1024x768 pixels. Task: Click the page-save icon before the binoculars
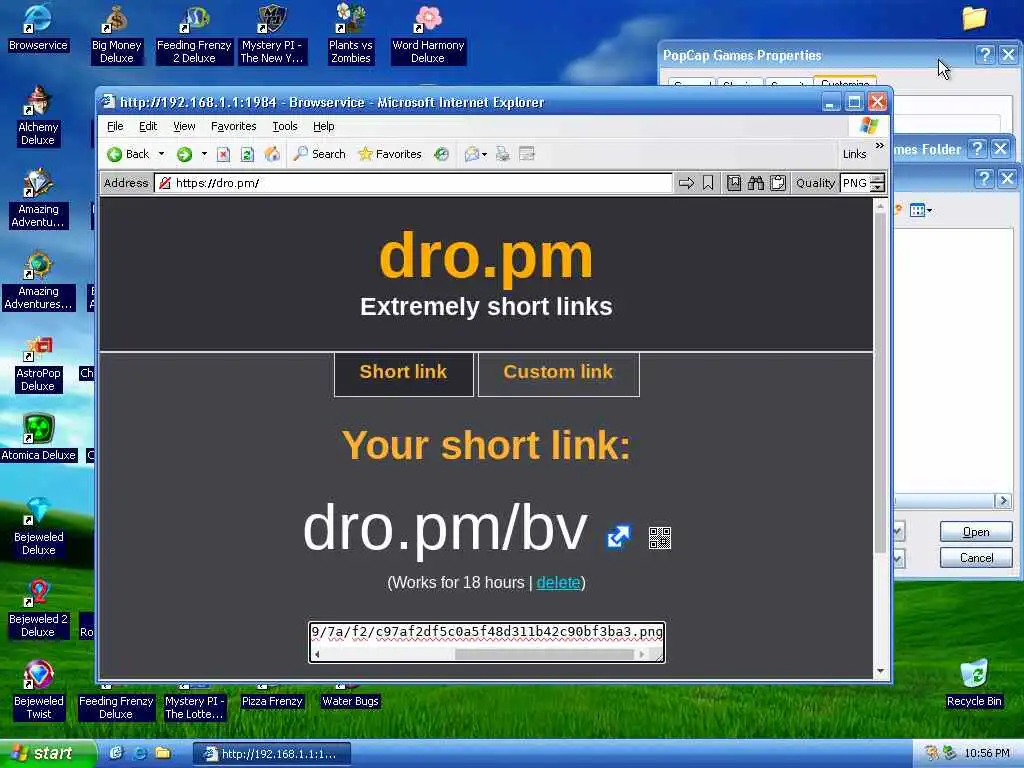[734, 183]
